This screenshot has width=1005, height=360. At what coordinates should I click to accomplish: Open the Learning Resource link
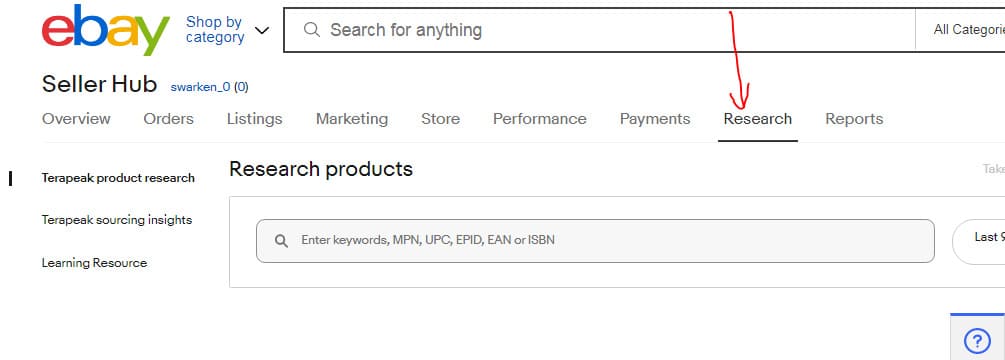94,263
